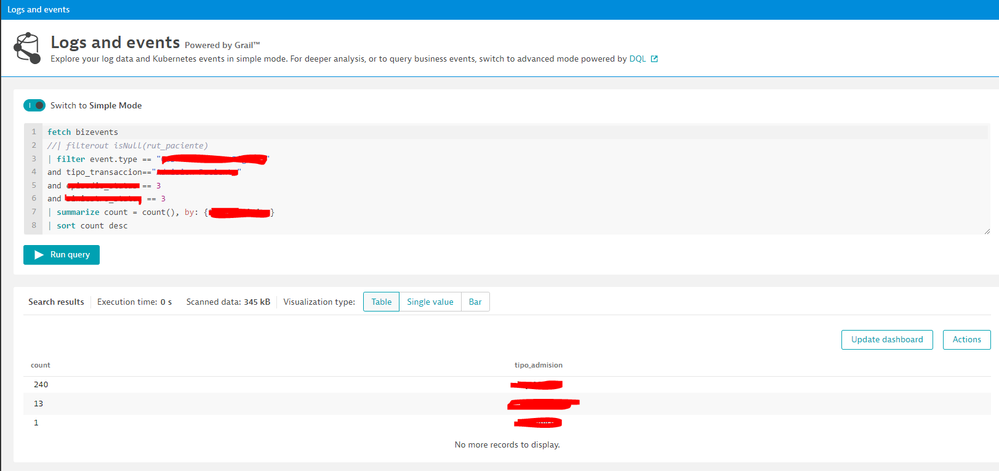Open the external link icon beside DQL
Image resolution: width=999 pixels, height=471 pixels.
pyautogui.click(x=654, y=59)
